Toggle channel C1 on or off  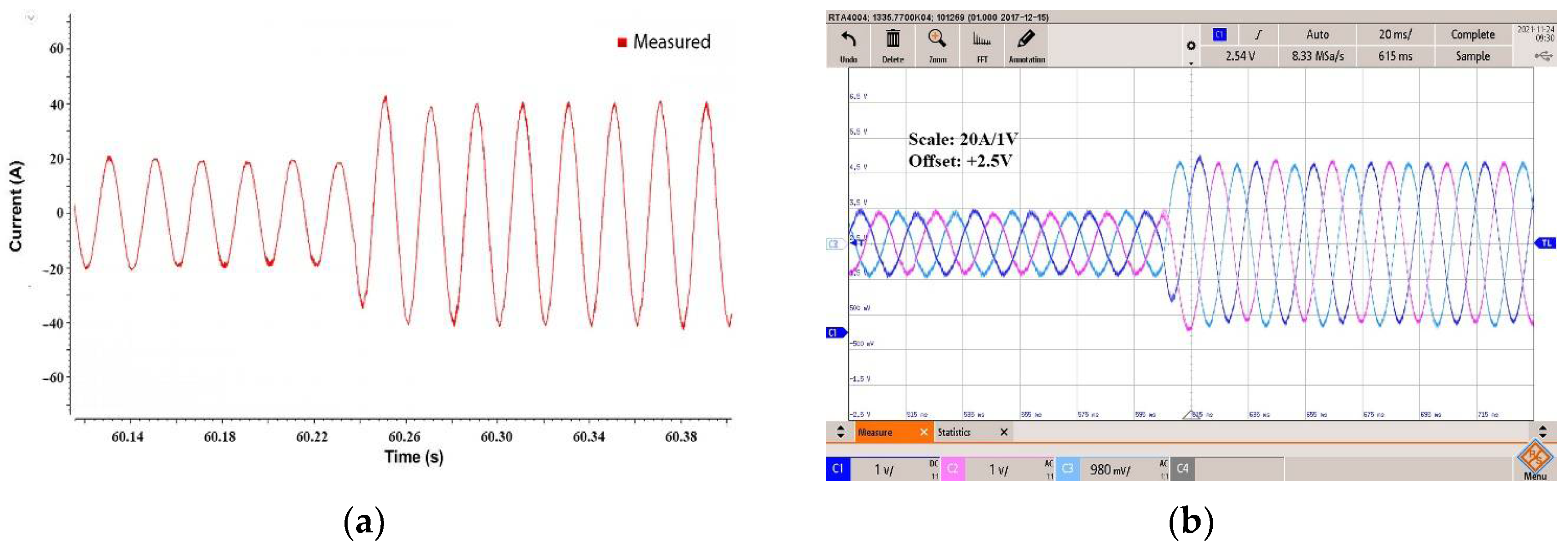[x=838, y=469]
